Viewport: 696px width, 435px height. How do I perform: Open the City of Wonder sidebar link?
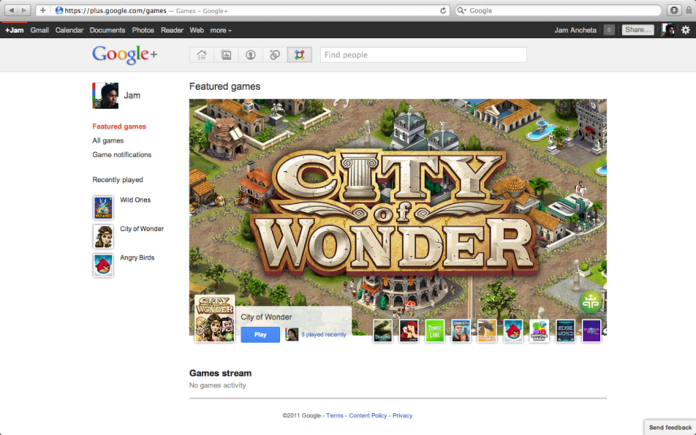(x=142, y=229)
